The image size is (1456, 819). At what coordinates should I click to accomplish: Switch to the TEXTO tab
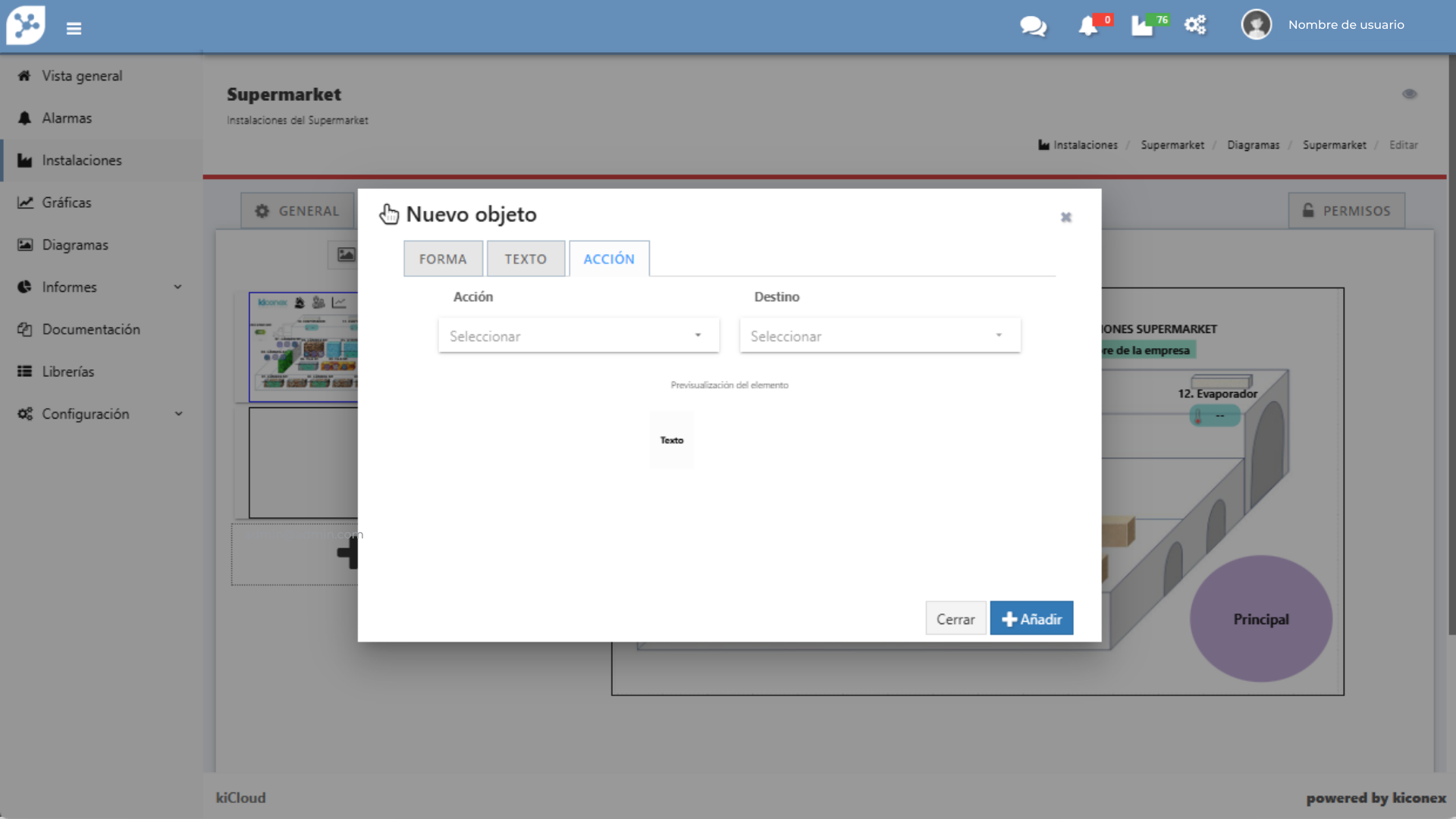tap(526, 259)
